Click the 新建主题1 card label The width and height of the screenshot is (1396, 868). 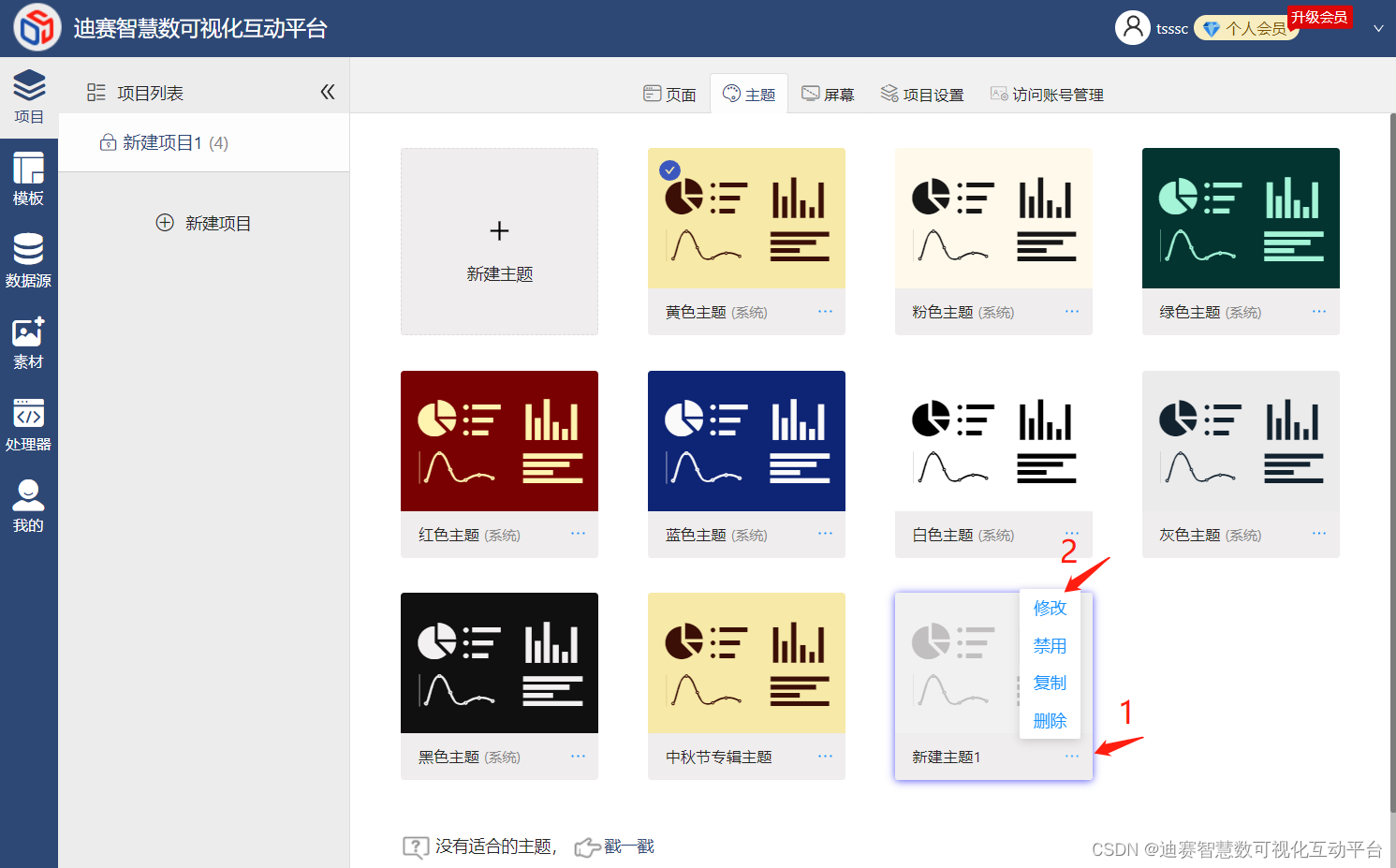click(x=946, y=757)
